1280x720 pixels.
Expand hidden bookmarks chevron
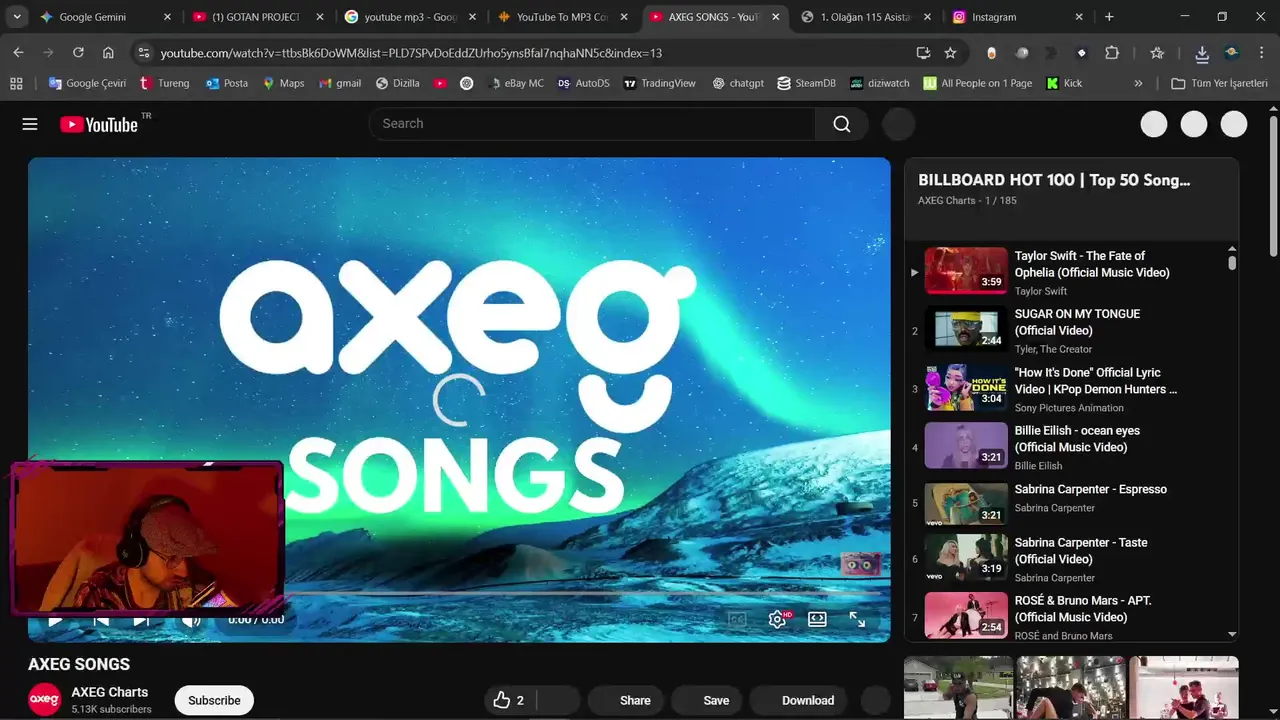tap(1138, 83)
